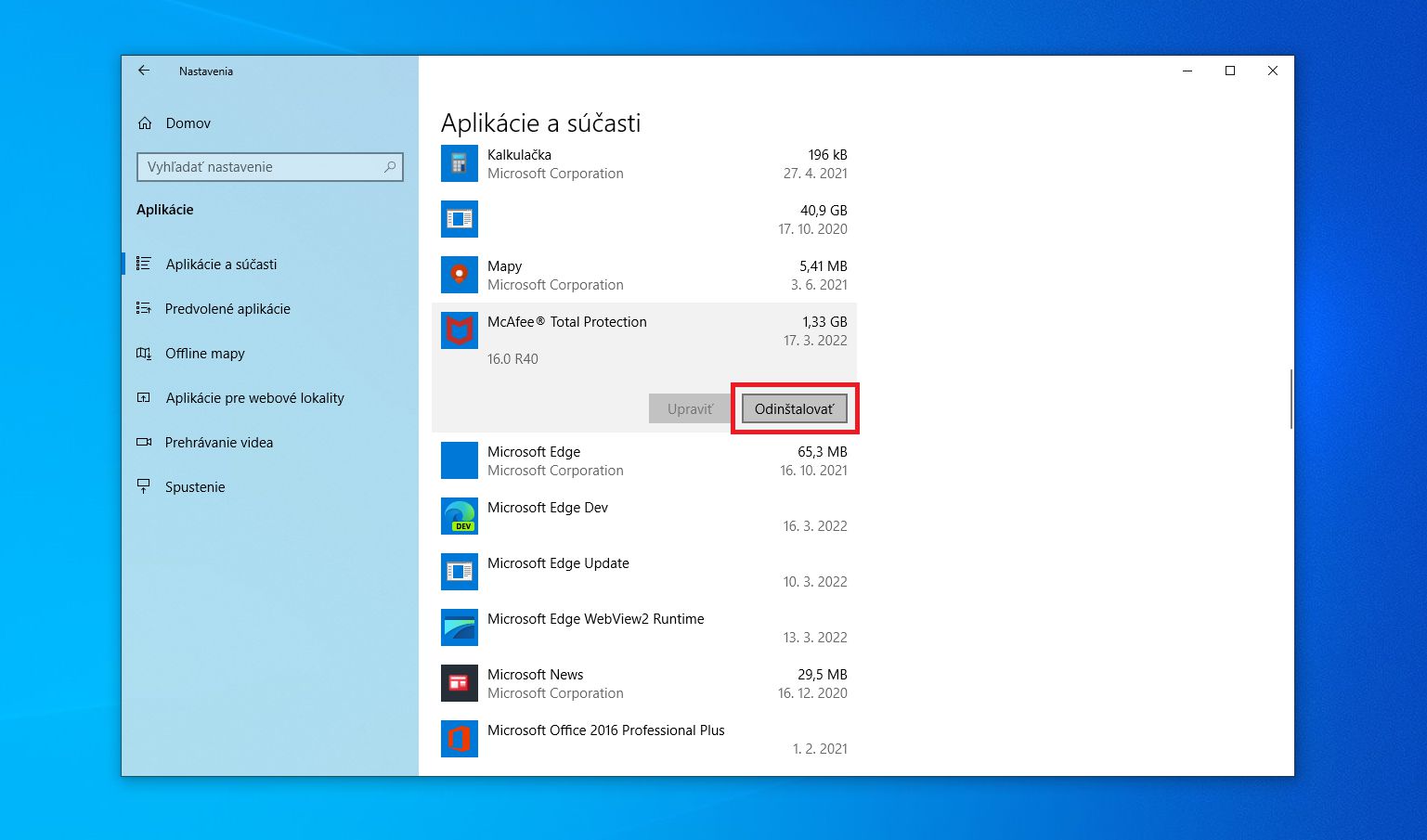Select Microsoft Edge WebView2 Runtime name
The width and height of the screenshot is (1427, 840).
(595, 619)
